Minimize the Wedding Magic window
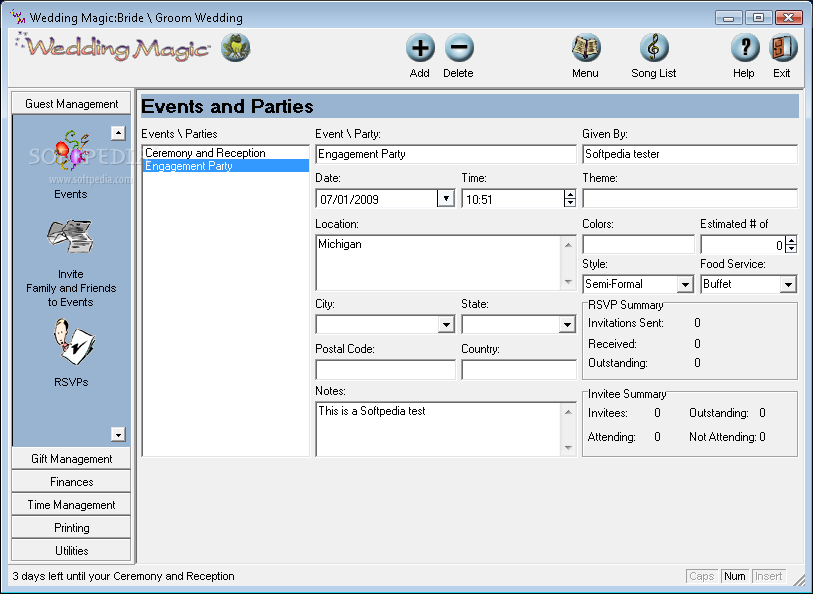The height and width of the screenshot is (594, 813). (728, 18)
